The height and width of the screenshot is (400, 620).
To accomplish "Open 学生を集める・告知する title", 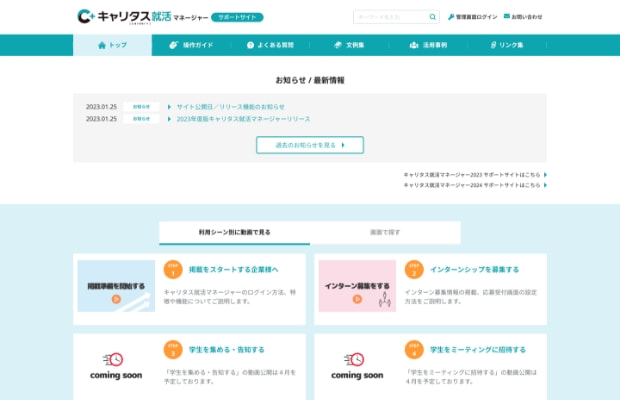I will pyautogui.click(x=227, y=350).
